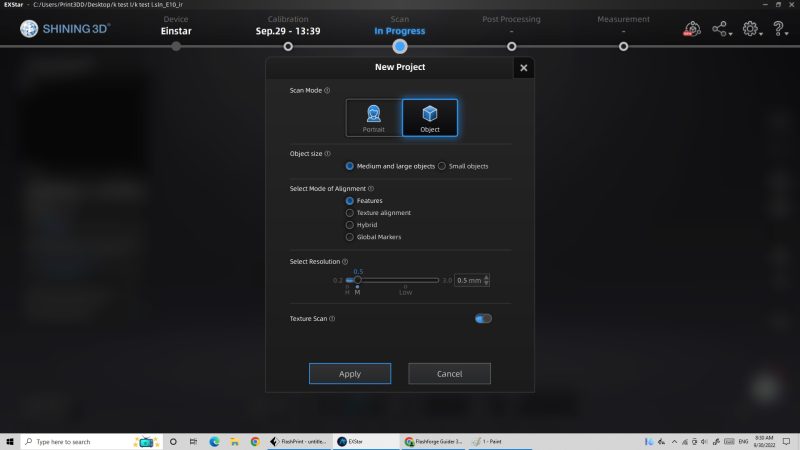The image size is (800, 450).
Task: Click the Scan Mode info icon
Action: (x=327, y=90)
